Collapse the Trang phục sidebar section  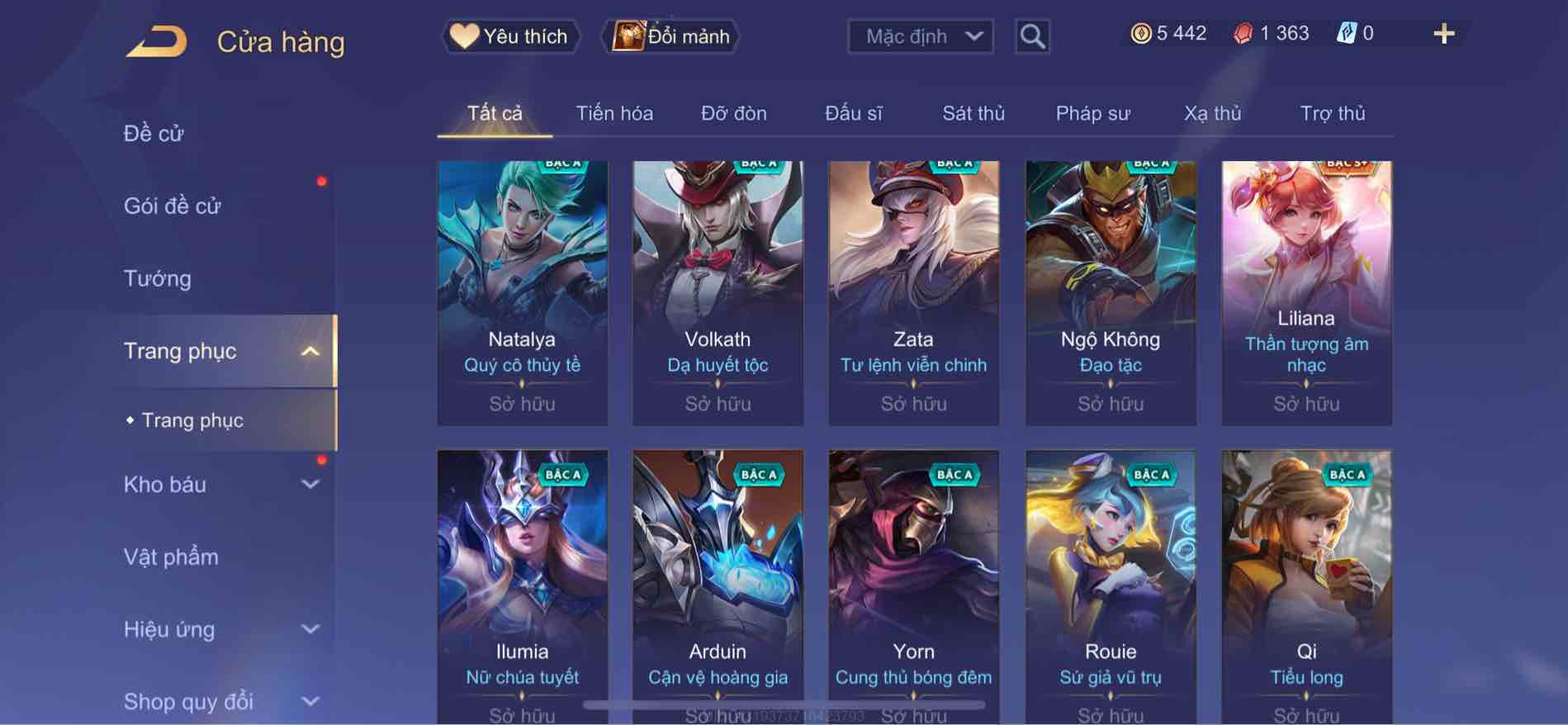click(310, 352)
